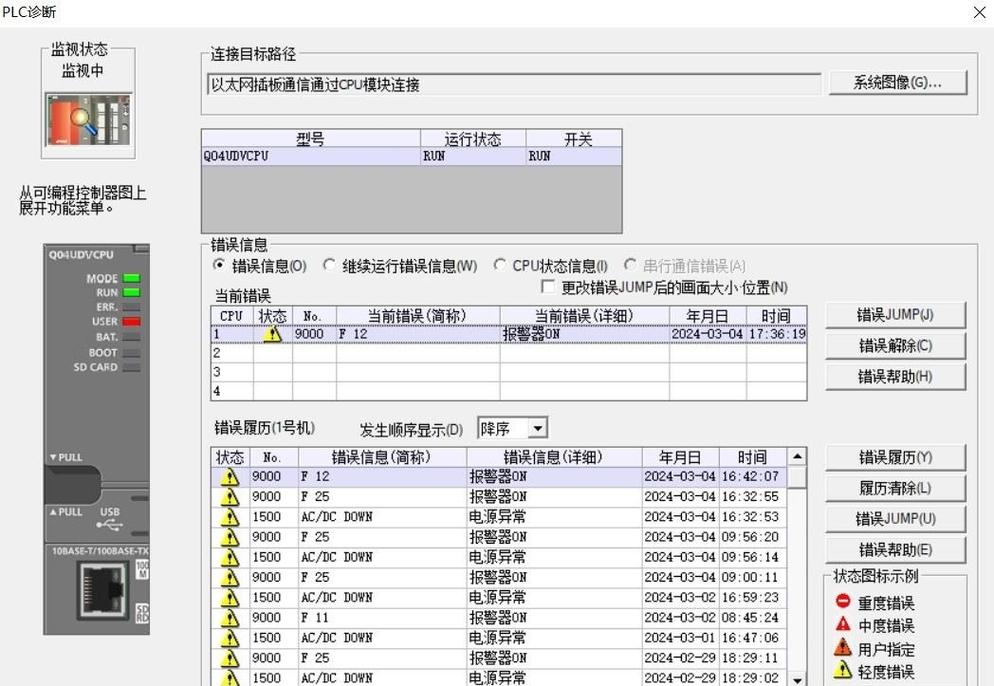Click the 履历清除(L) button

pos(895,488)
